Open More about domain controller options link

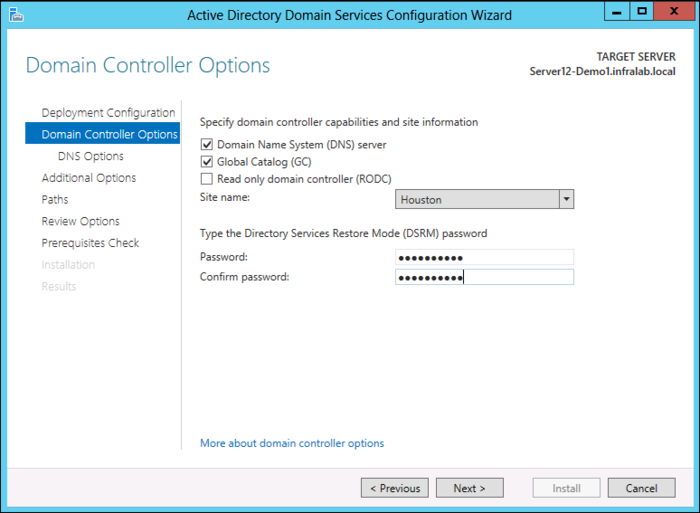coord(292,443)
